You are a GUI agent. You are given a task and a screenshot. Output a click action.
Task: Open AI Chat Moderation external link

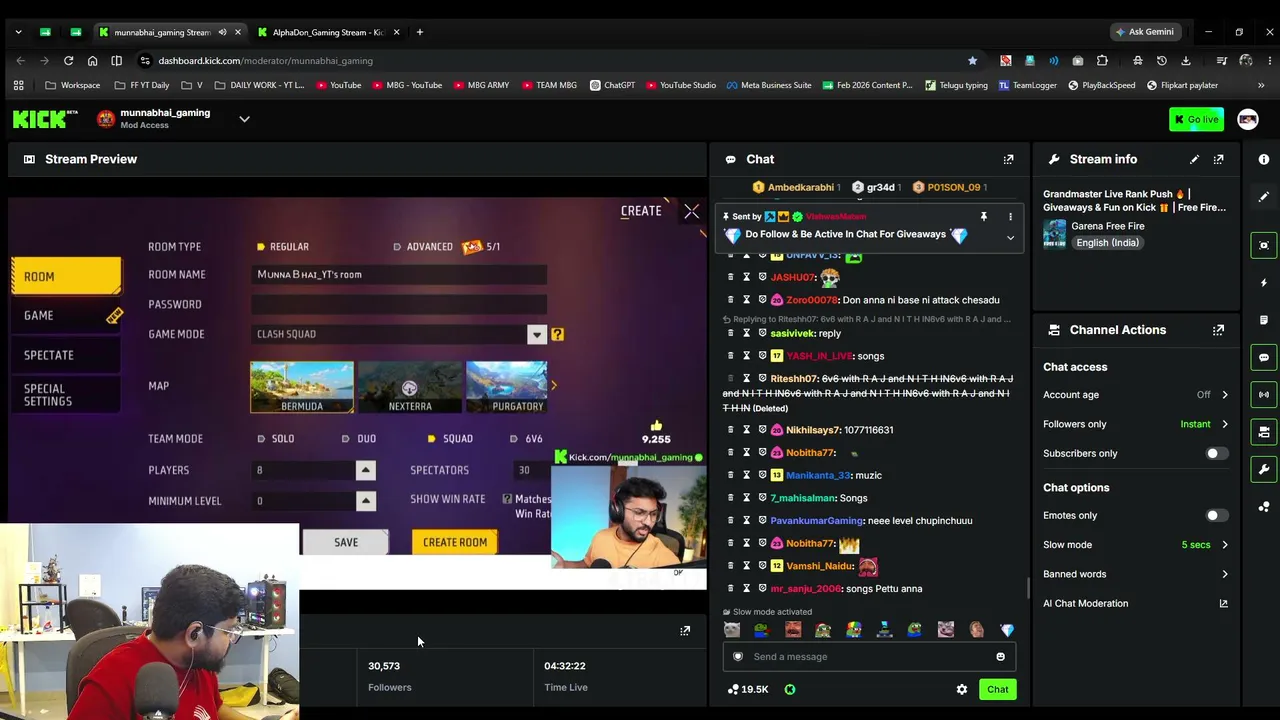tap(1223, 603)
